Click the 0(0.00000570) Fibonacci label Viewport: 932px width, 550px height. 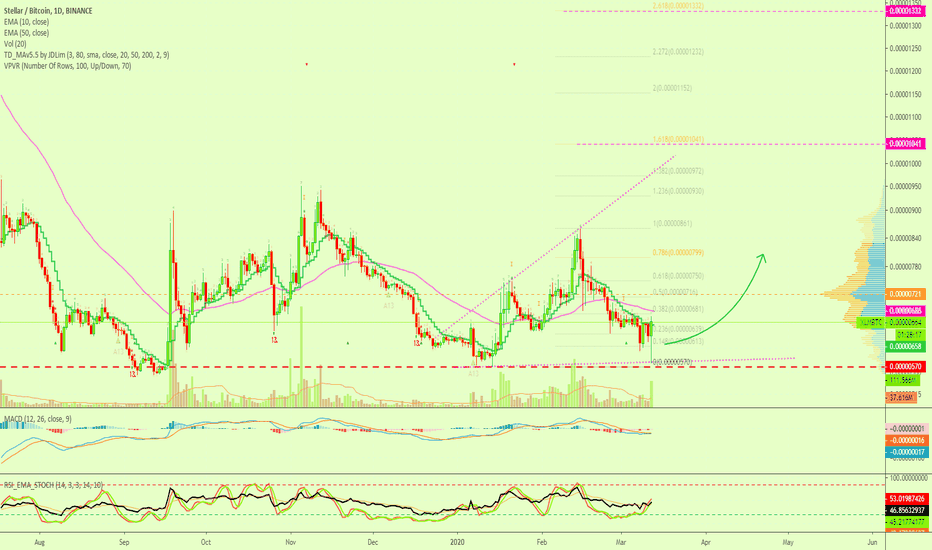click(672, 362)
